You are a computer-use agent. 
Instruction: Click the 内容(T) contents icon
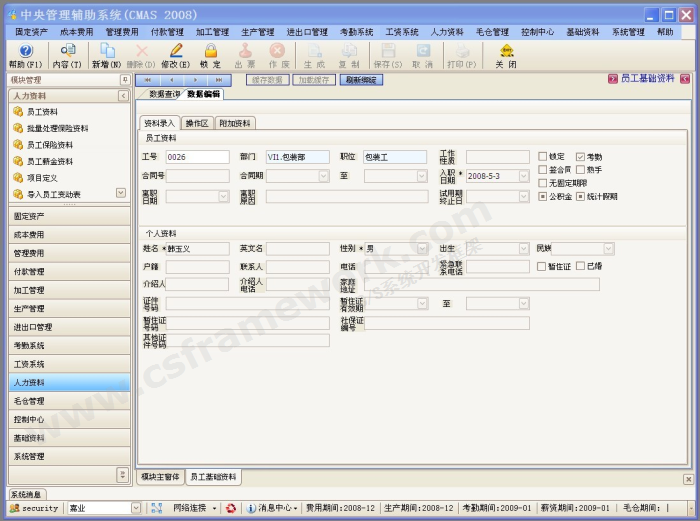(67, 51)
